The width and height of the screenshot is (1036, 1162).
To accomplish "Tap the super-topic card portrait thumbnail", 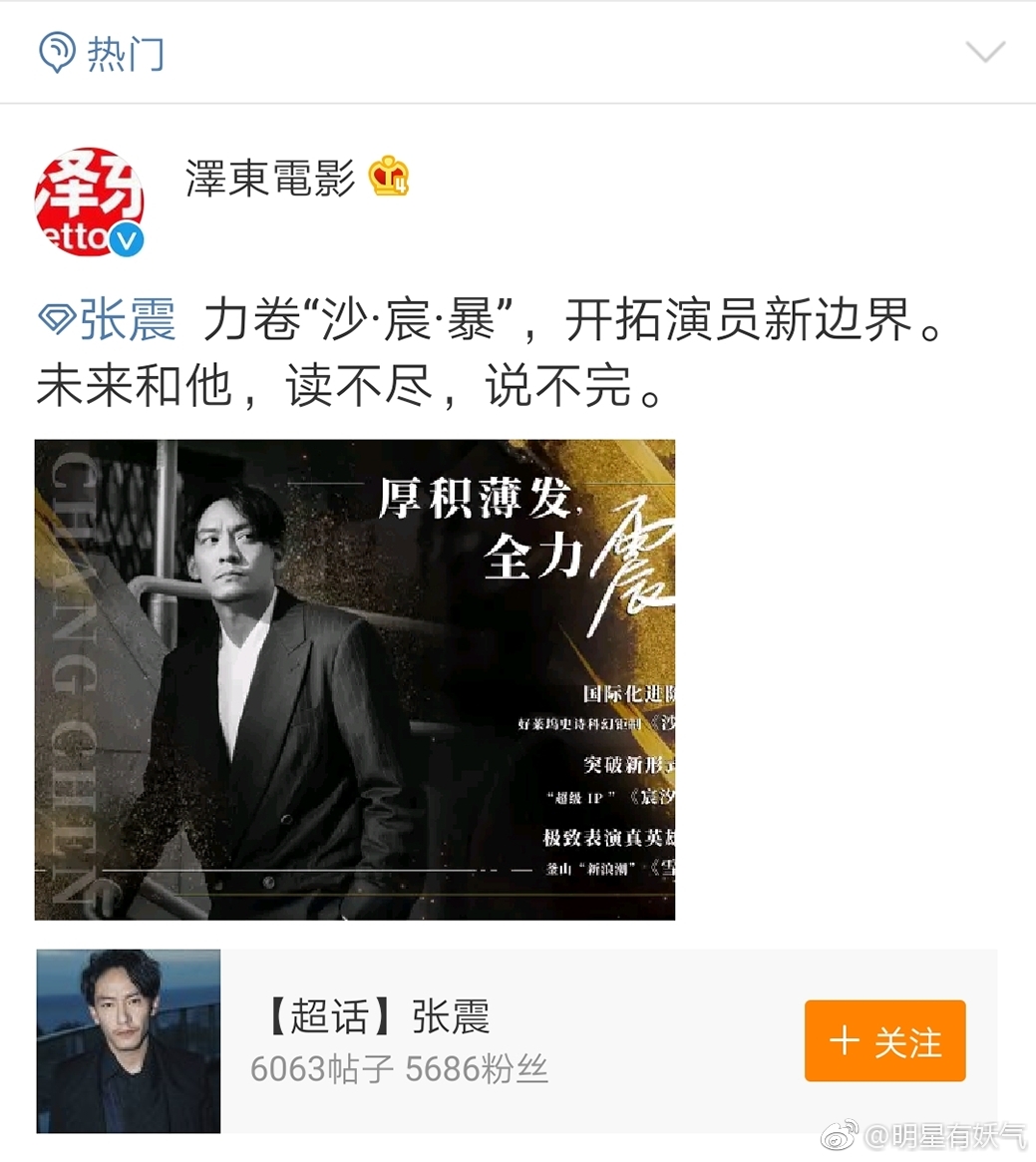I will (x=129, y=1041).
